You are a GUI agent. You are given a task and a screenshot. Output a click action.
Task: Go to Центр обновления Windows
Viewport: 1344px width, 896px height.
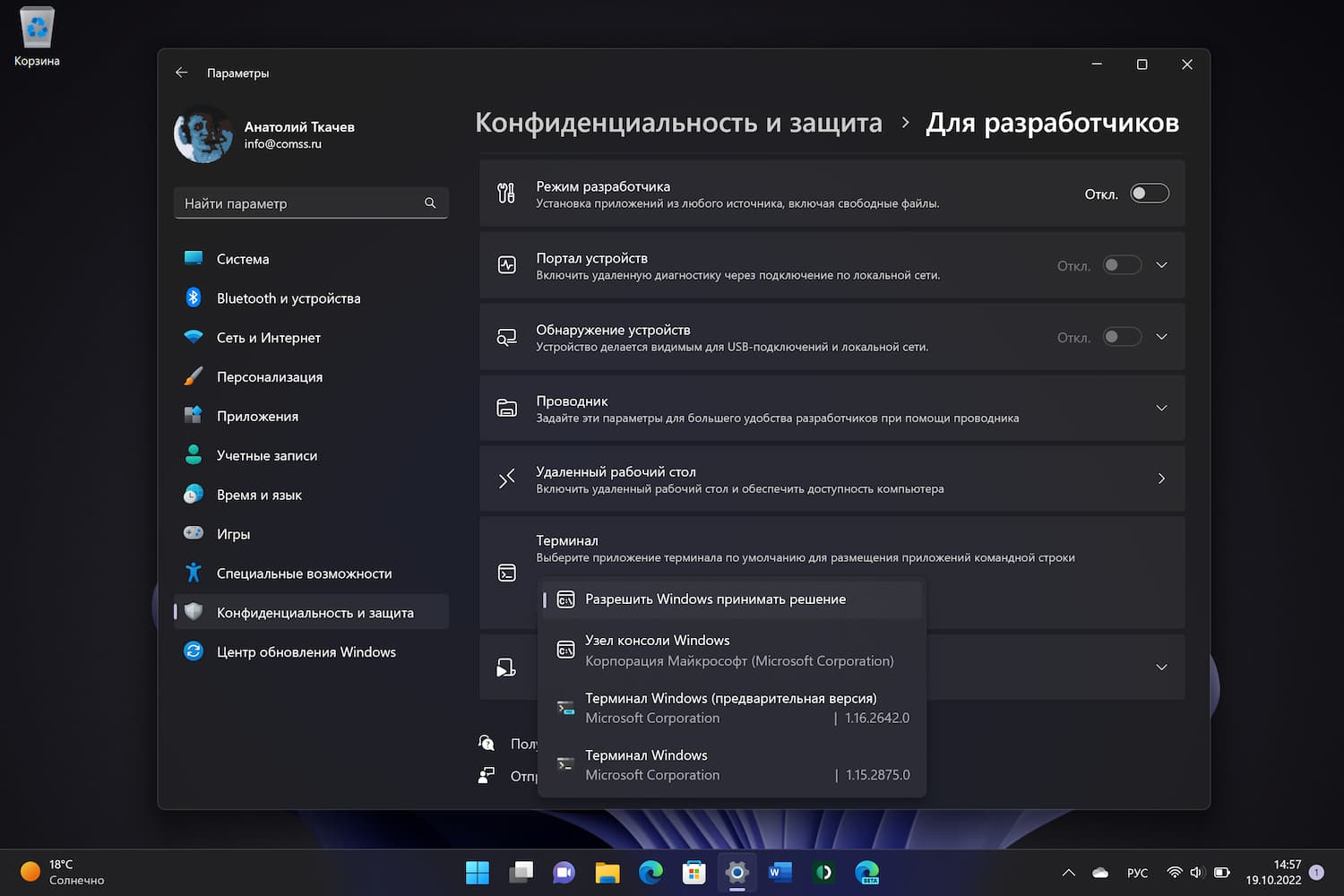pyautogui.click(x=306, y=652)
